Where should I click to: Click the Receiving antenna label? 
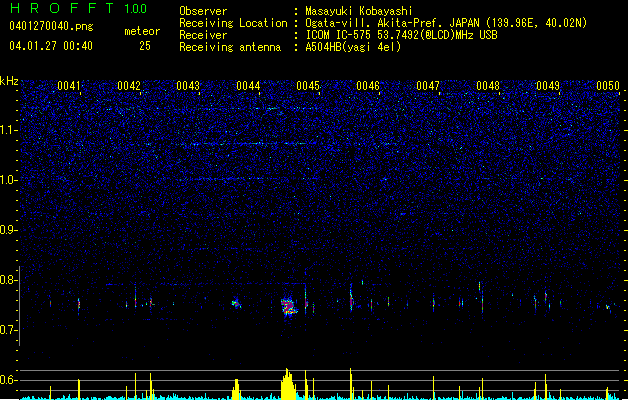230,47
